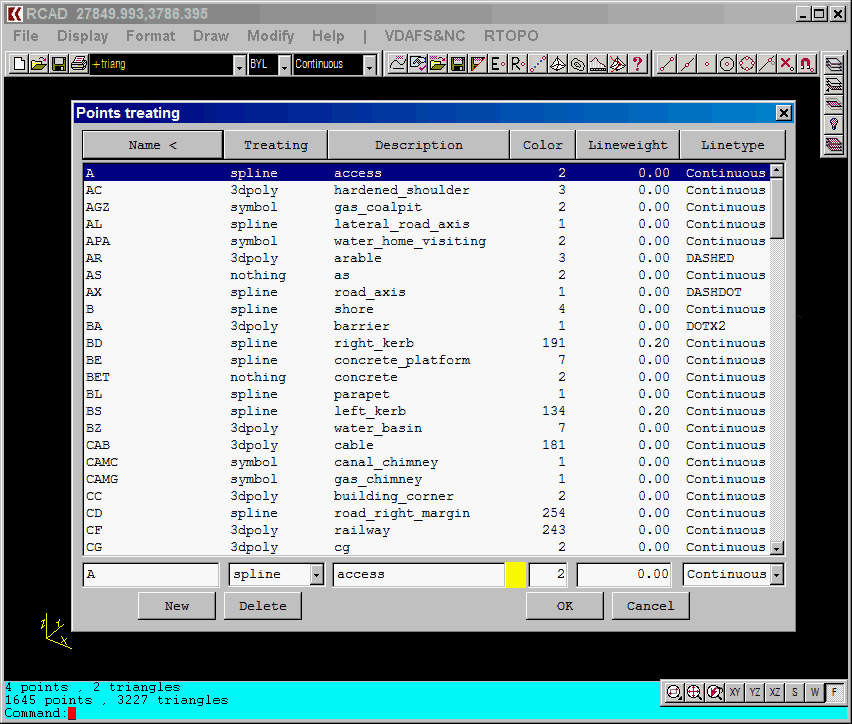Delete the selected point treating entry
Image resolution: width=852 pixels, height=724 pixels.
[262, 605]
